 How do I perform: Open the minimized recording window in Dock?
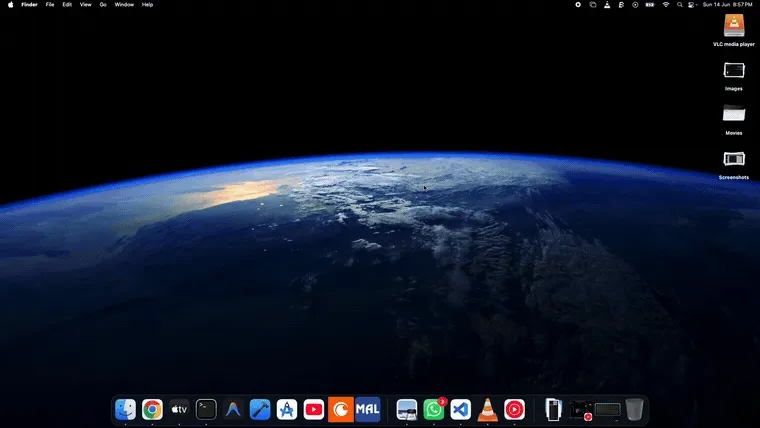[x=581, y=410]
